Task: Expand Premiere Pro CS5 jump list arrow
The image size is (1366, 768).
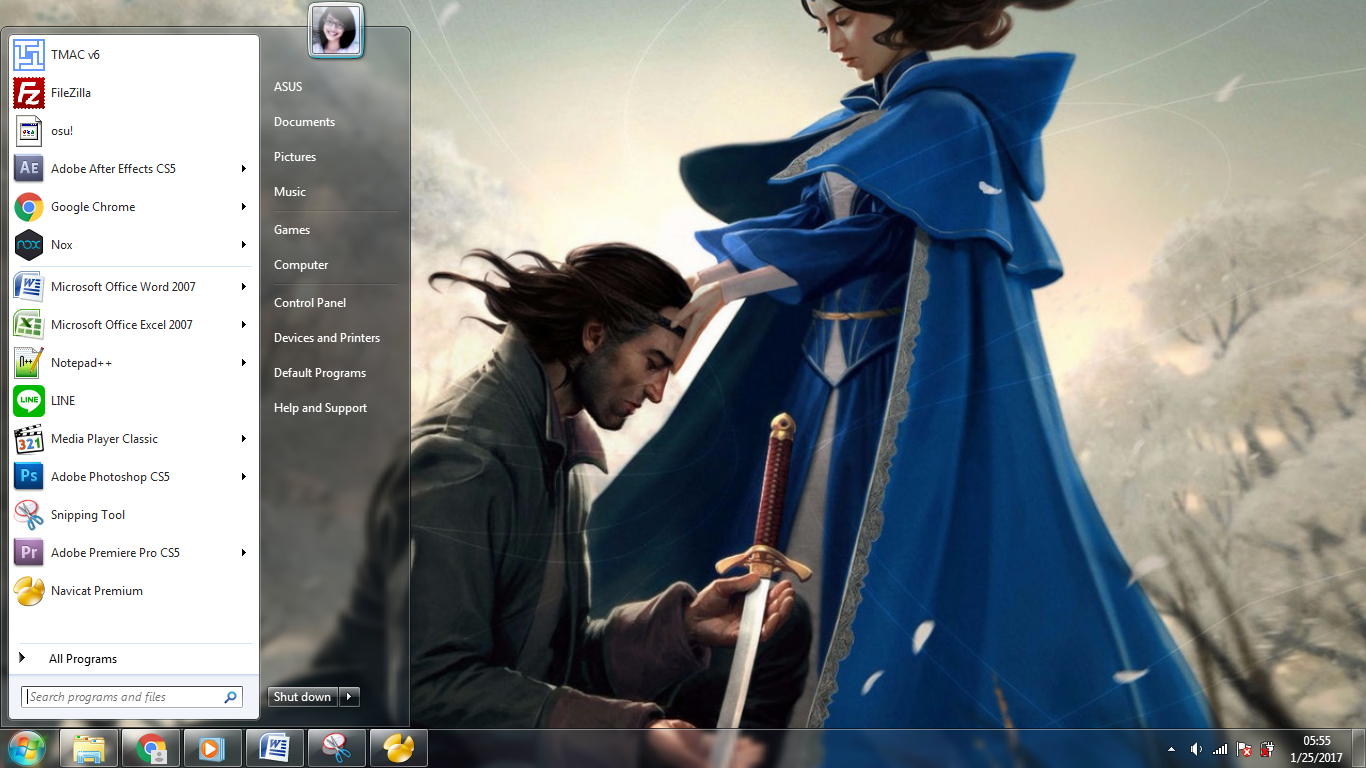Action: [243, 553]
